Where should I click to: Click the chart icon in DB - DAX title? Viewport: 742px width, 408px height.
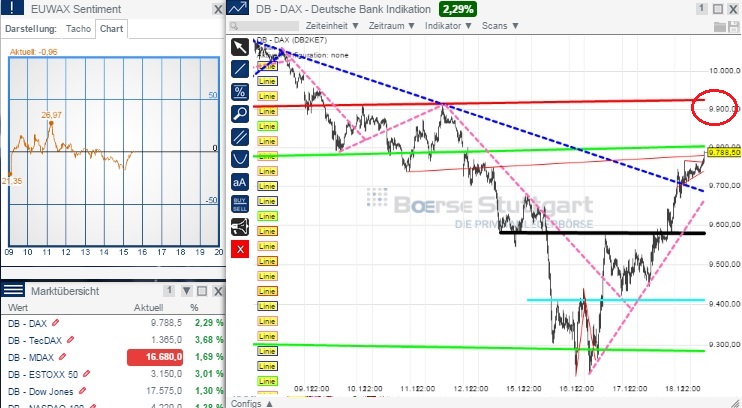pyautogui.click(x=238, y=8)
